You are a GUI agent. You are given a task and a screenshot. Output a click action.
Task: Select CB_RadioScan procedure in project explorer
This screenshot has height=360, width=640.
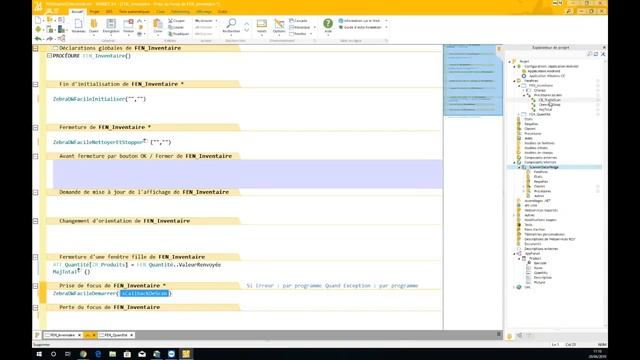tap(549, 100)
